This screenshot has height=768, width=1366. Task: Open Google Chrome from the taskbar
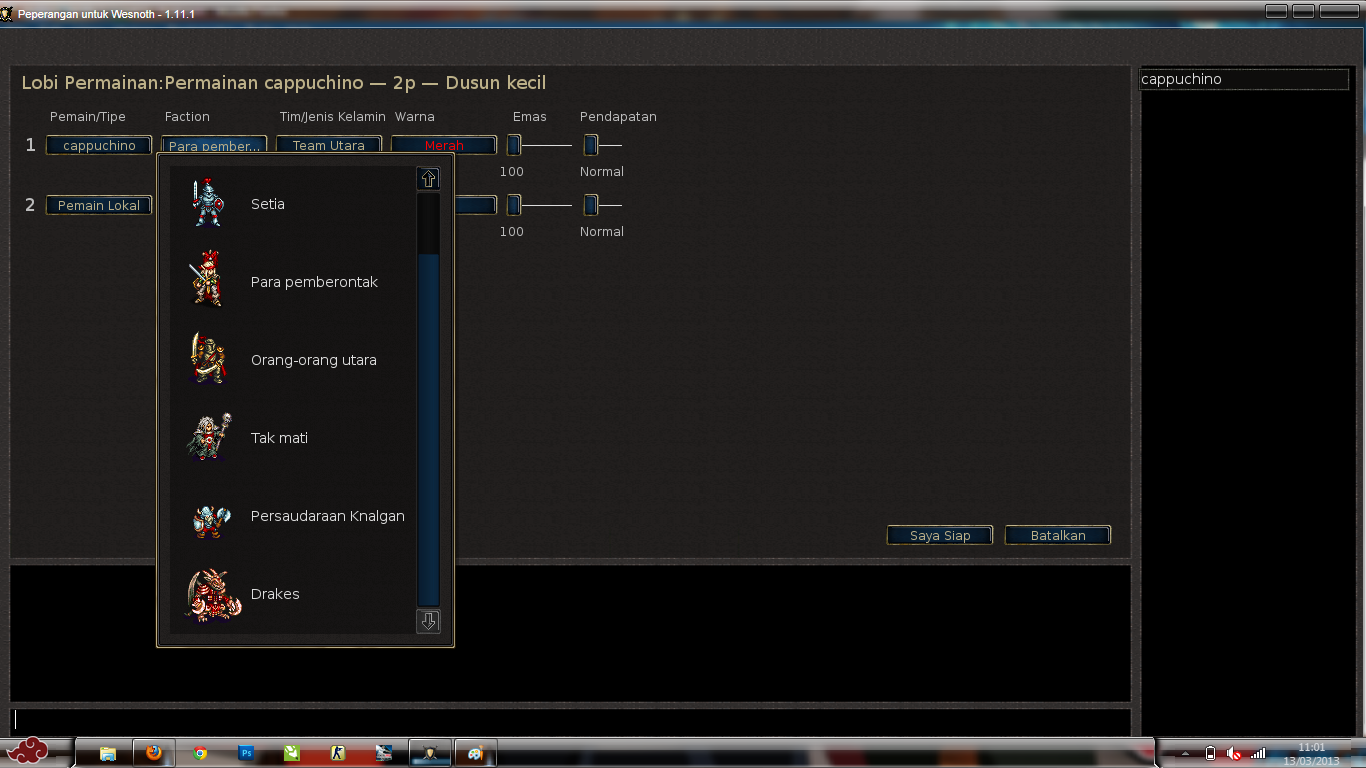[200, 753]
